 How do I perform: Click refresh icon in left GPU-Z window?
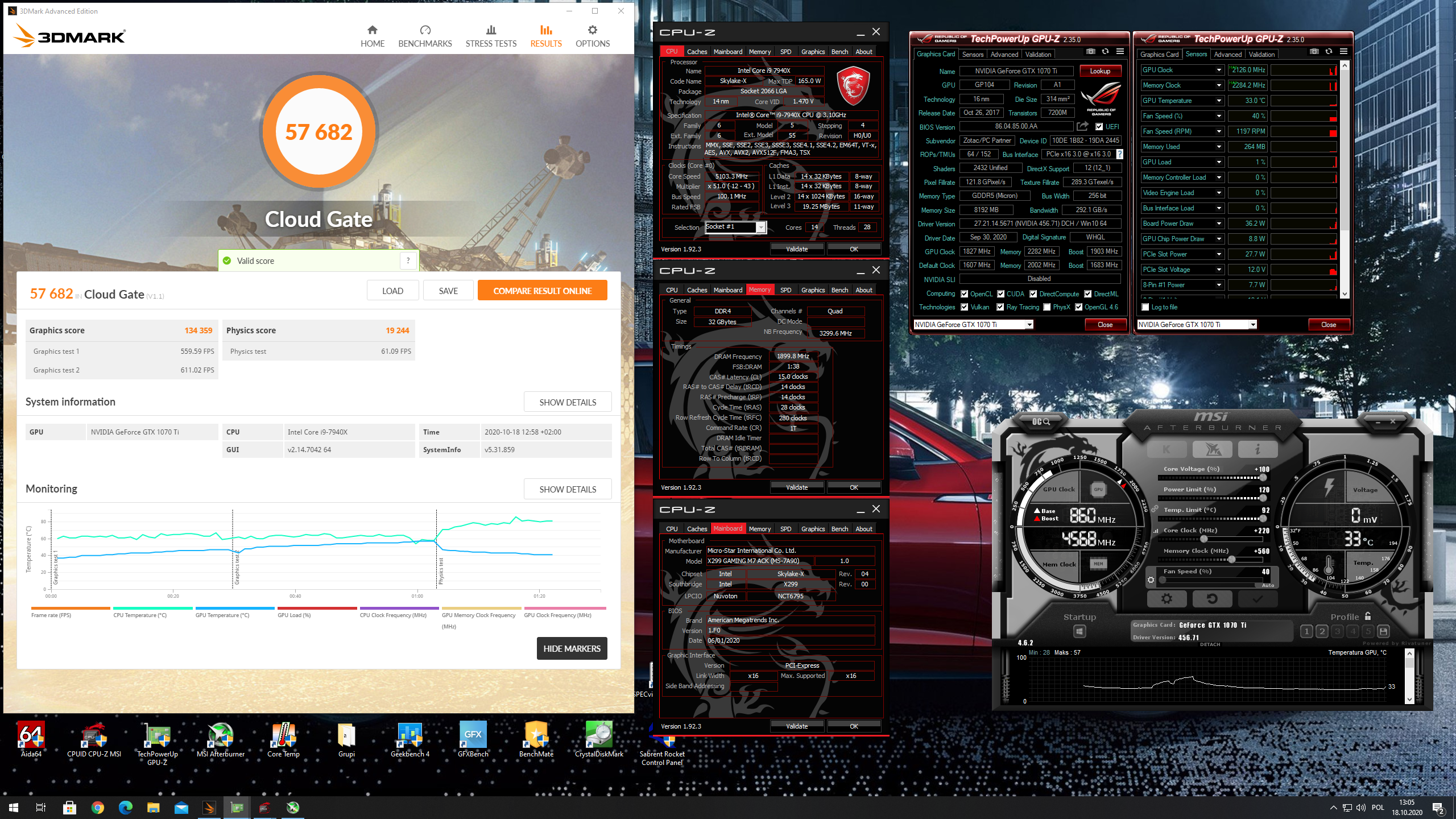coord(1105,52)
